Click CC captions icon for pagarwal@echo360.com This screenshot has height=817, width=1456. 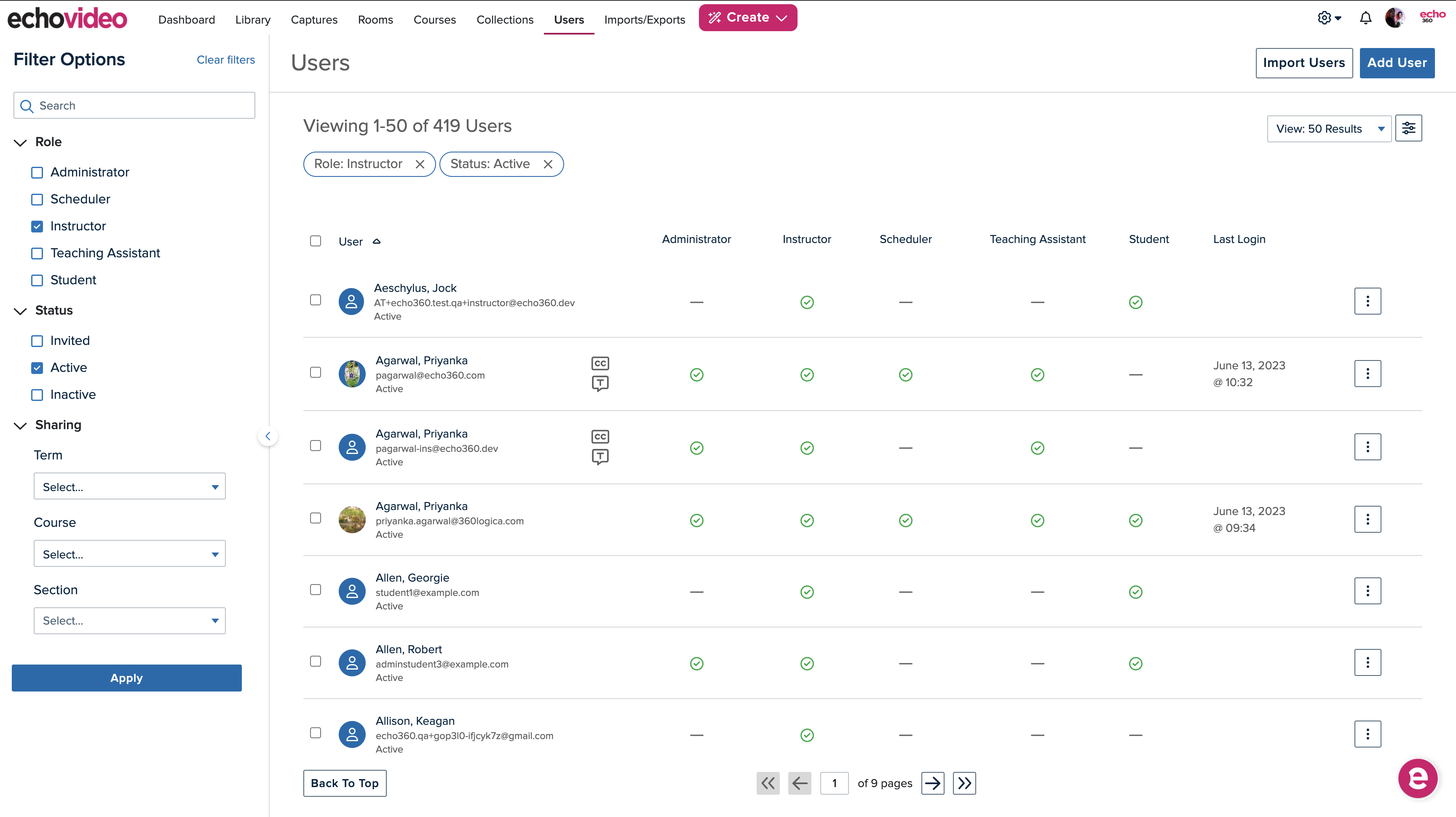(x=600, y=363)
